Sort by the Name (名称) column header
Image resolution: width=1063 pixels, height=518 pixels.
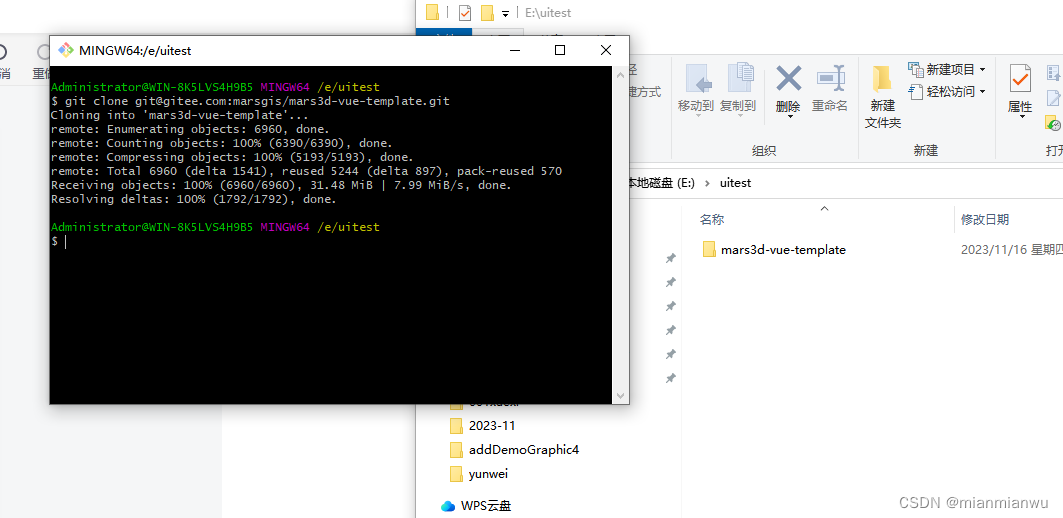pos(712,219)
